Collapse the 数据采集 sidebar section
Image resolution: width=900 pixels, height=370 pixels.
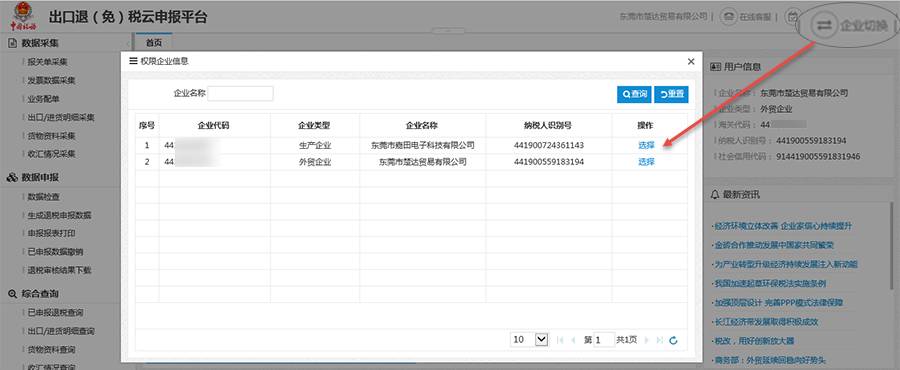[40, 43]
